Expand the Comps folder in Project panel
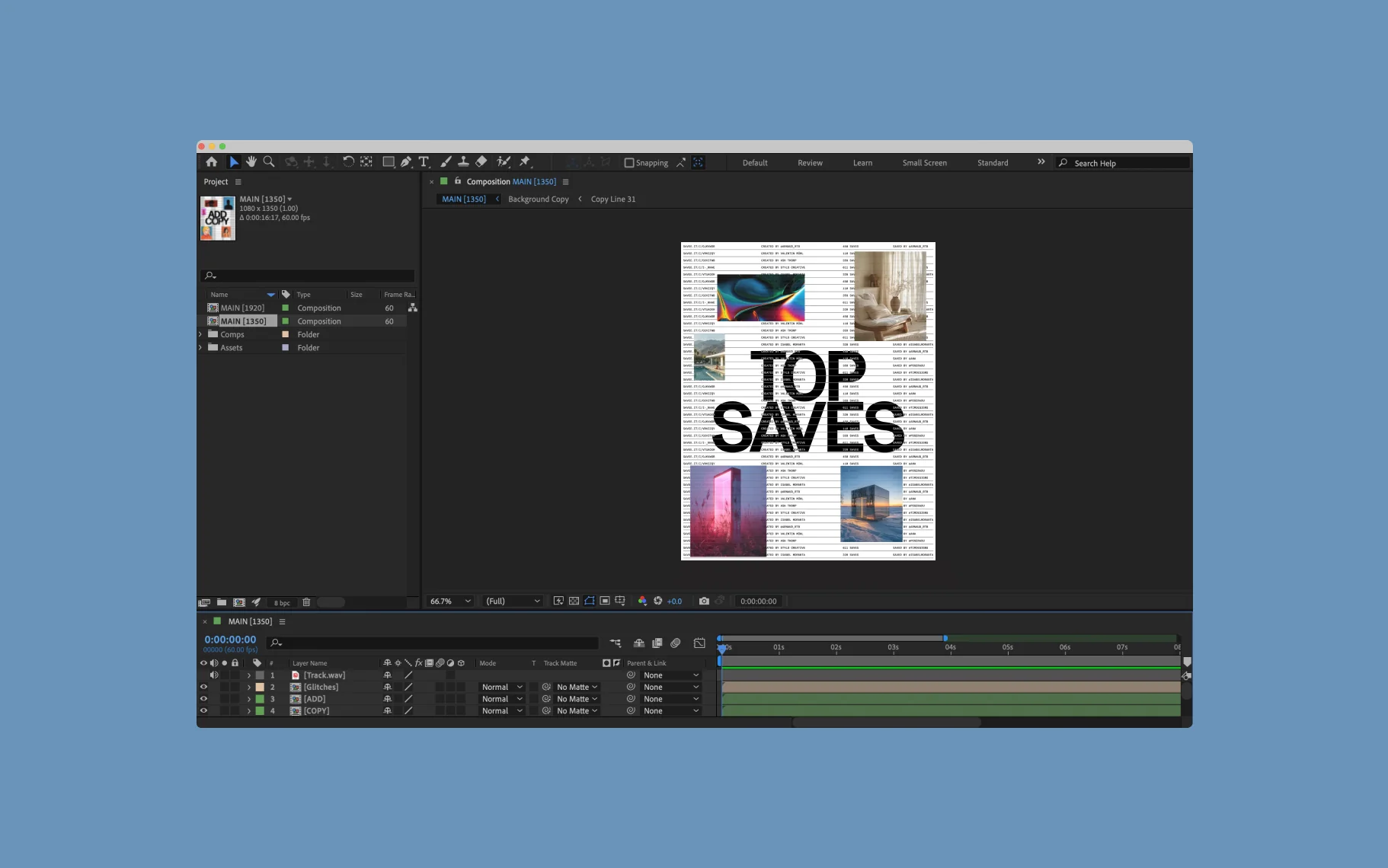1388x868 pixels. (201, 335)
